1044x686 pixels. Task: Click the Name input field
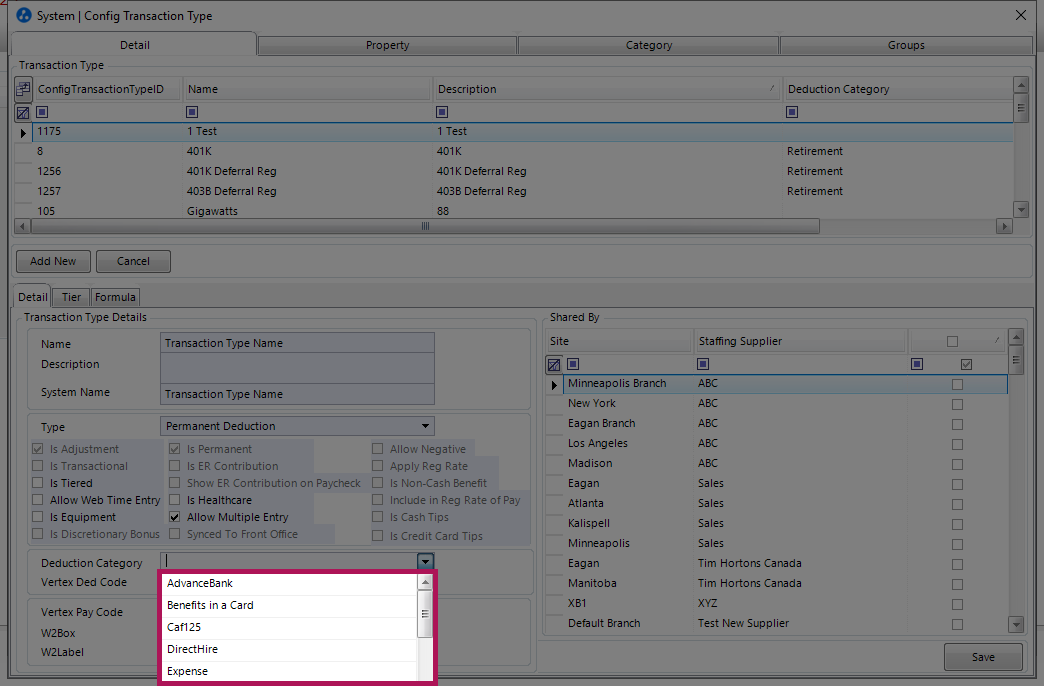point(297,343)
